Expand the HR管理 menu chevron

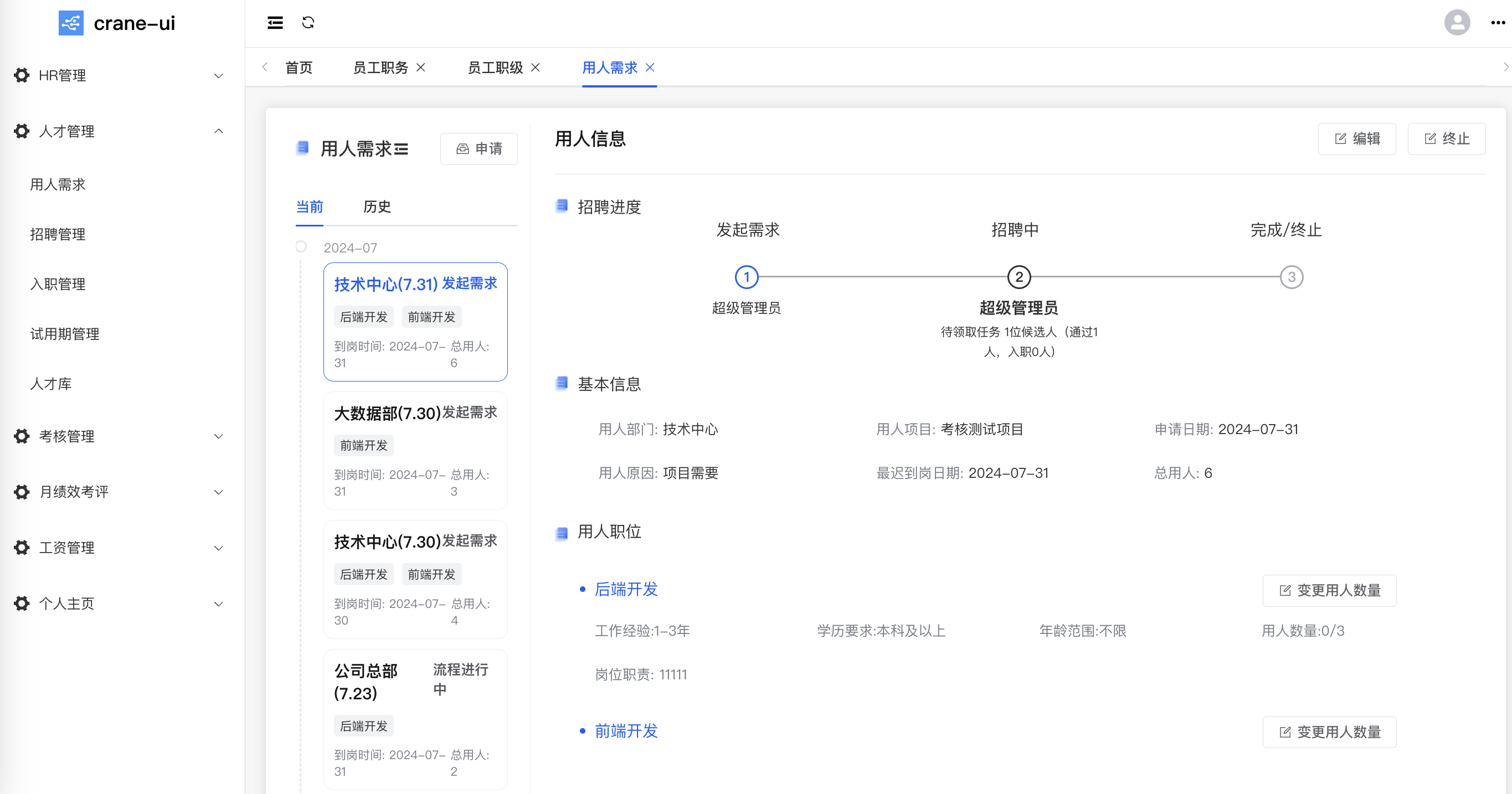pyautogui.click(x=218, y=76)
